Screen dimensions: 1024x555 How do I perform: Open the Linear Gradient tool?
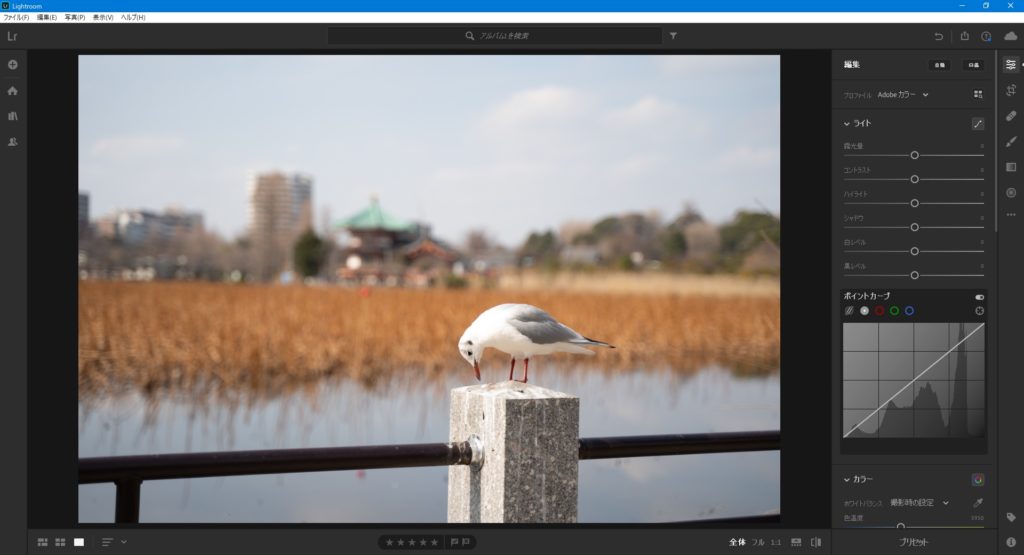[x=1011, y=167]
